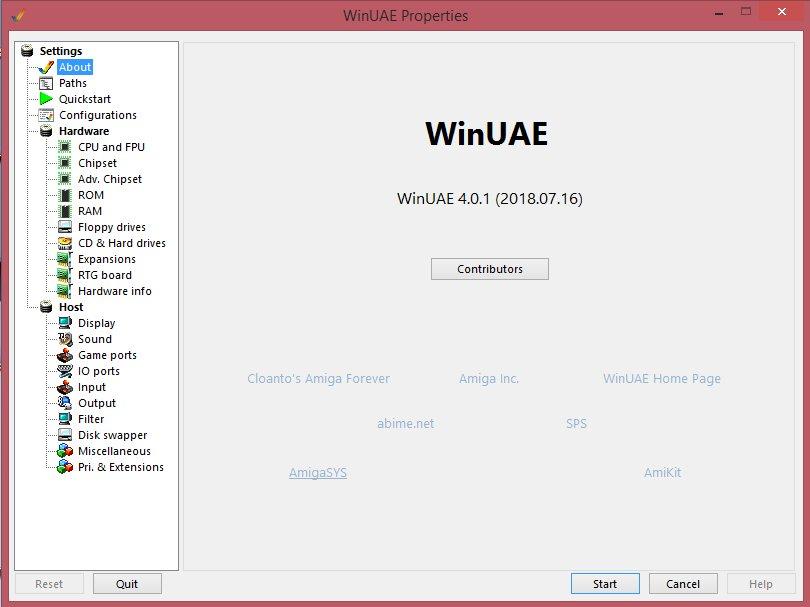Click the Disk swapper drive icon
The image size is (810, 607).
tap(65, 435)
